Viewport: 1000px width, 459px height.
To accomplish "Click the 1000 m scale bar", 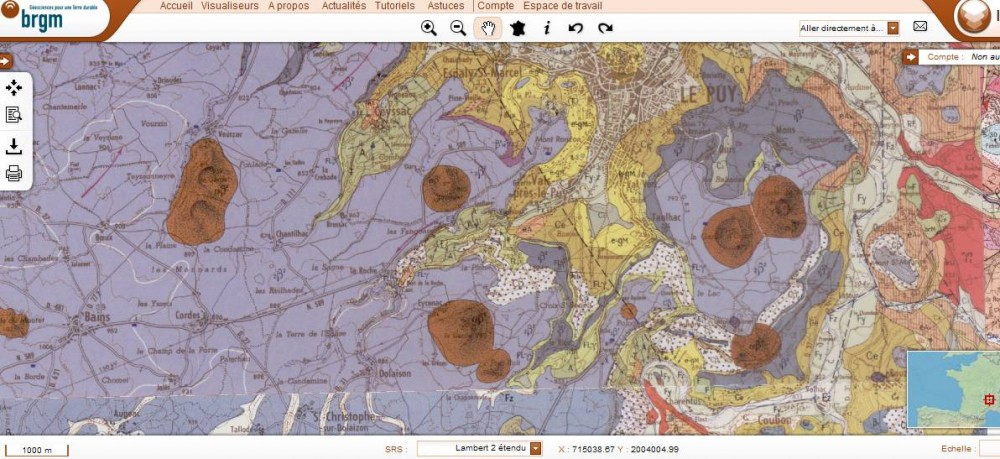I will point(36,451).
